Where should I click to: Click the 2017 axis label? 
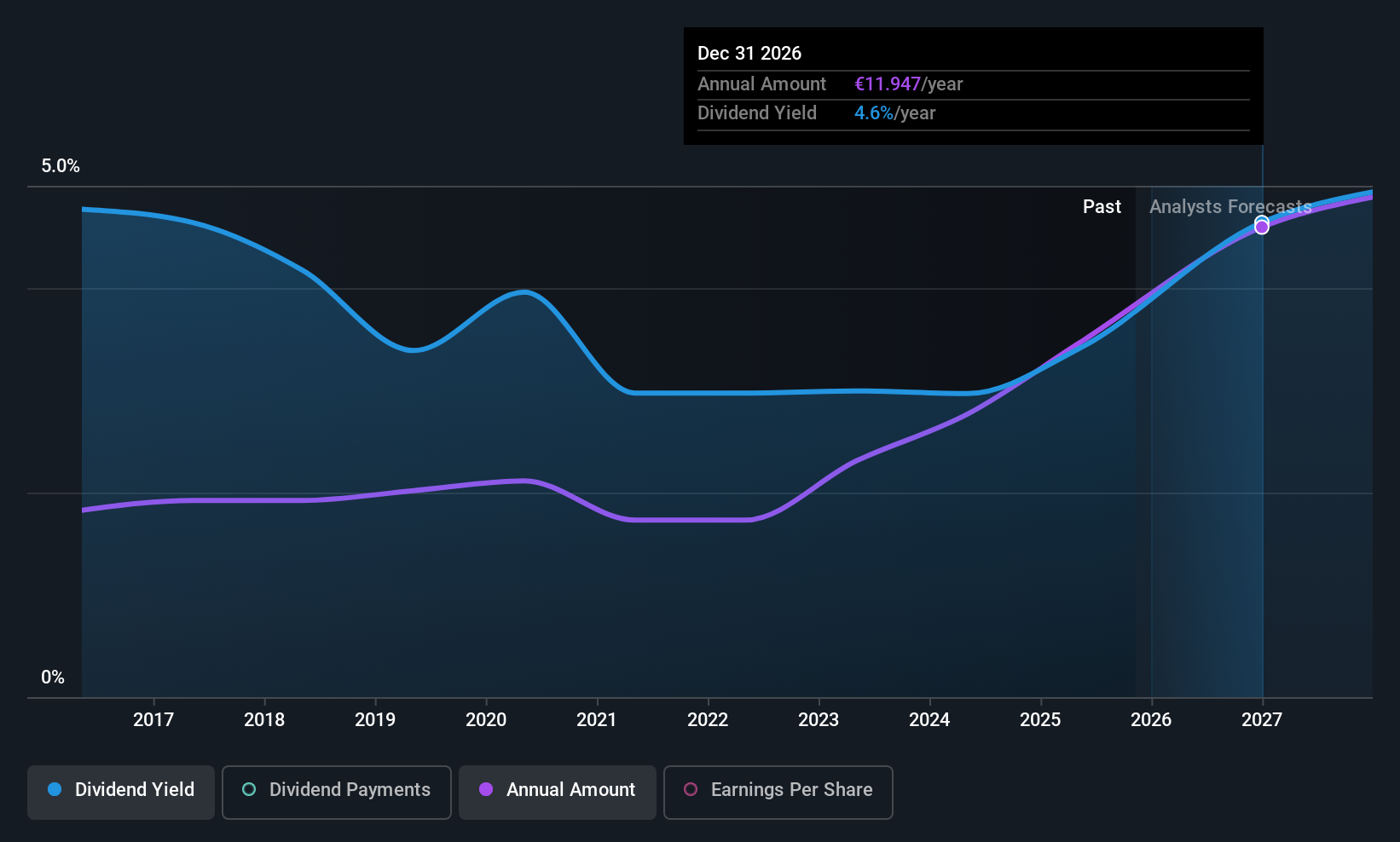click(153, 719)
